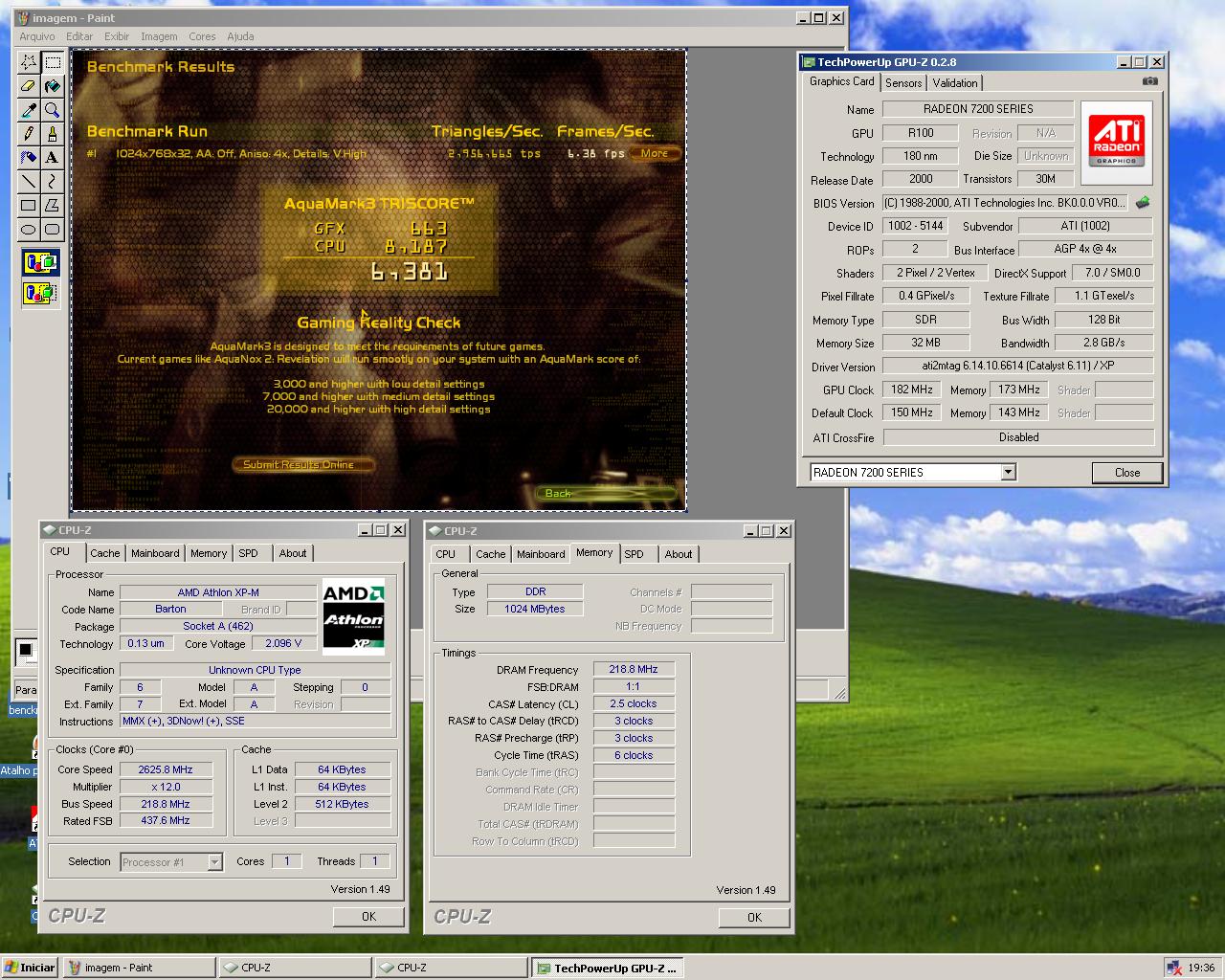Enable the opaque selection option in Paint
Screen dimensions: 1225x980
pyautogui.click(x=41, y=262)
